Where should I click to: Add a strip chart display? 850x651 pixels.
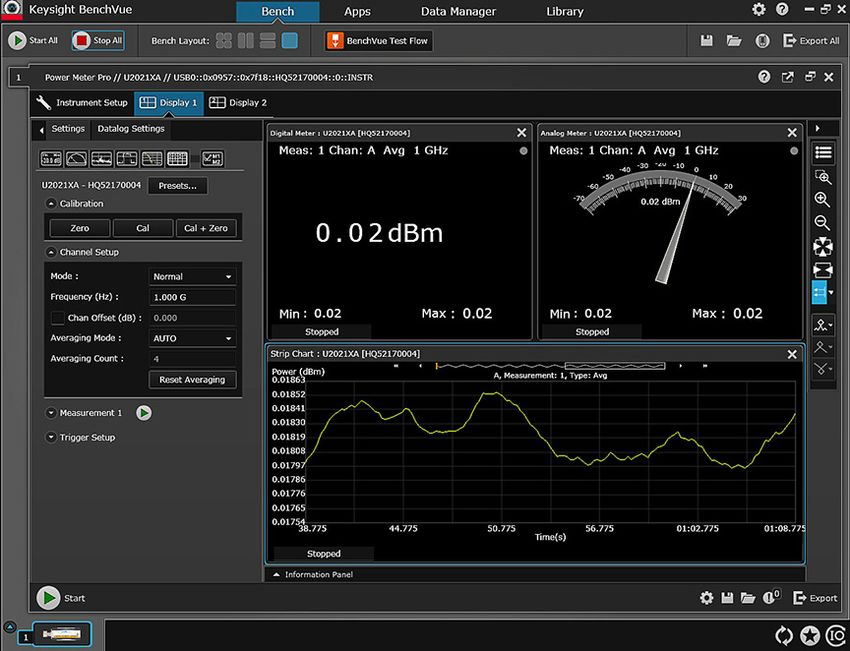click(102, 159)
